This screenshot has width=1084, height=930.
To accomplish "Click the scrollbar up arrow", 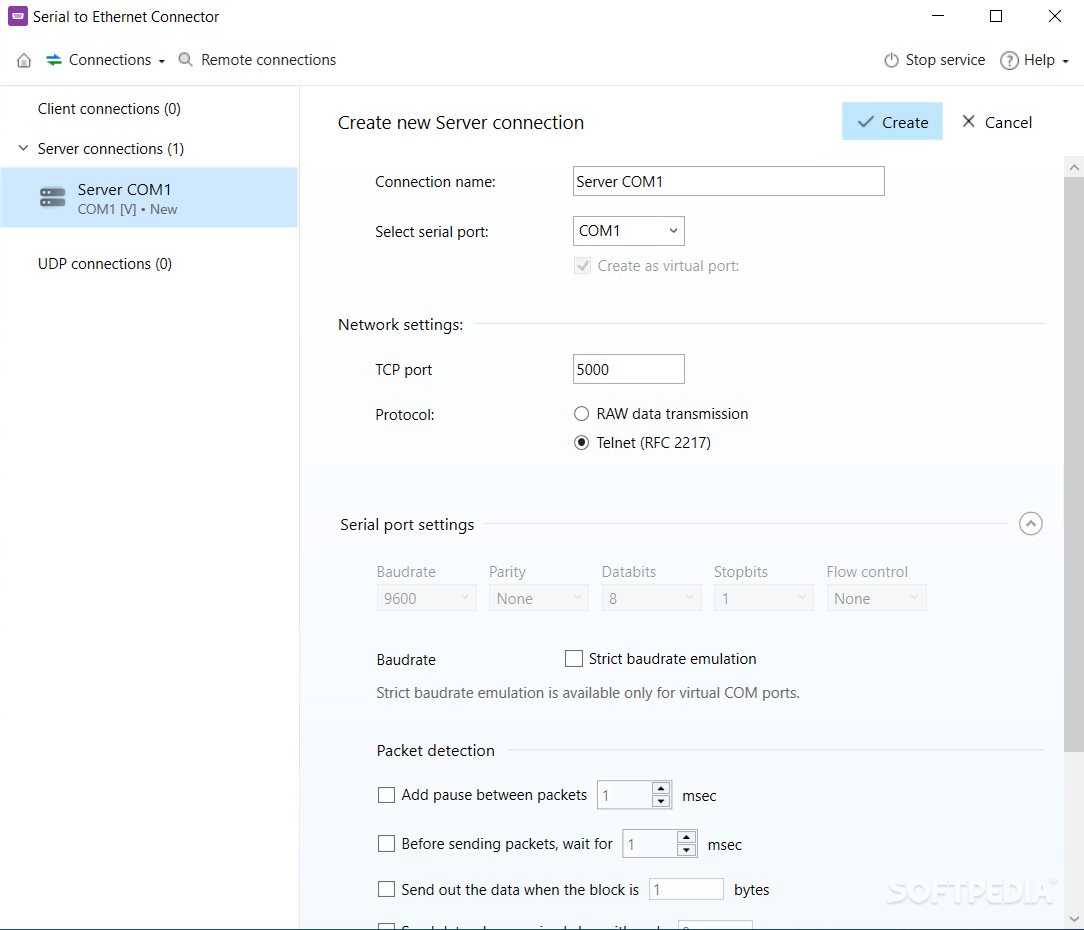I will (x=1074, y=167).
